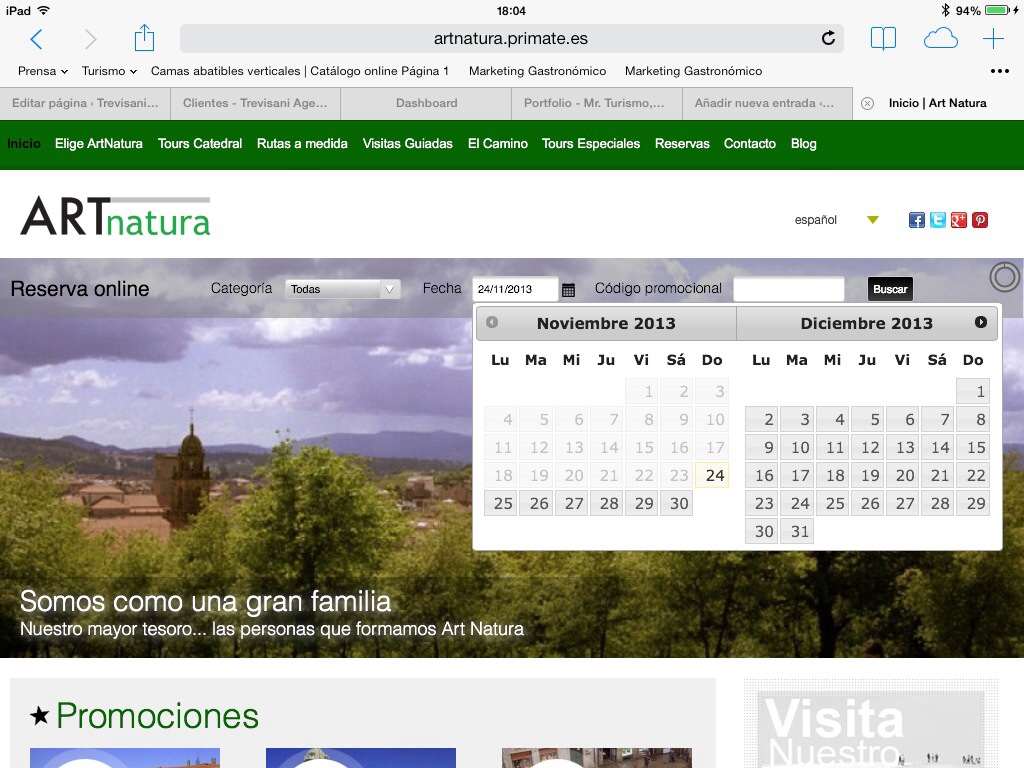The width and height of the screenshot is (1024, 768).
Task: Open the Safari share sheet icon
Action: click(x=144, y=39)
